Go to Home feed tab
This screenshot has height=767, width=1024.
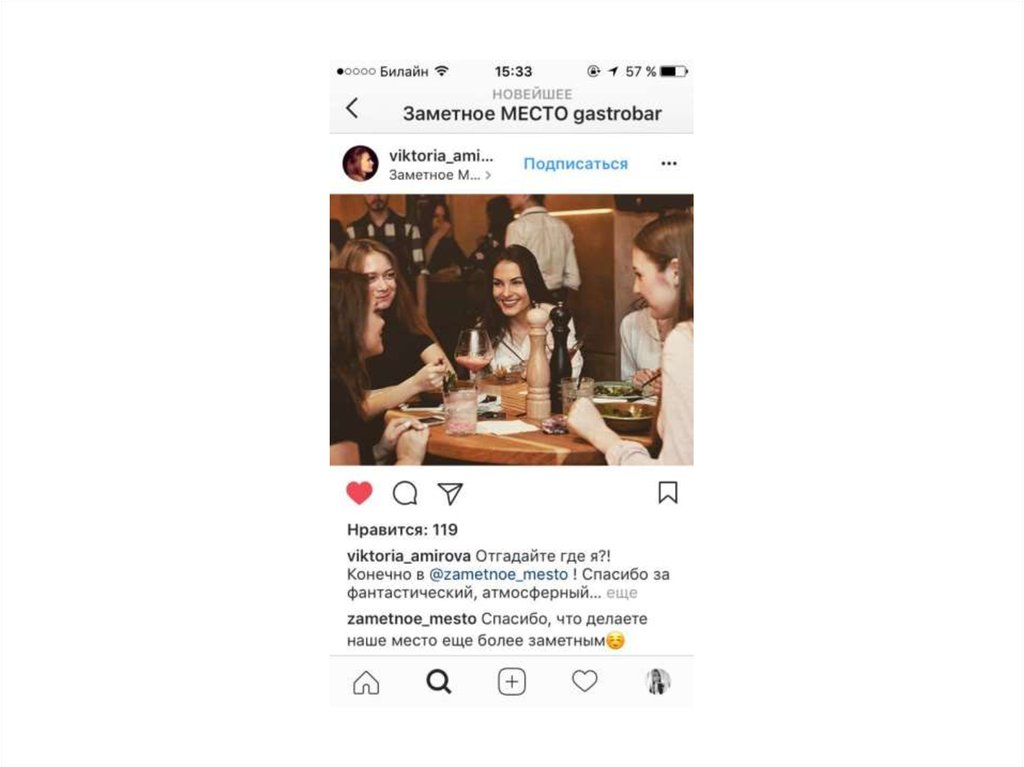pyautogui.click(x=366, y=682)
